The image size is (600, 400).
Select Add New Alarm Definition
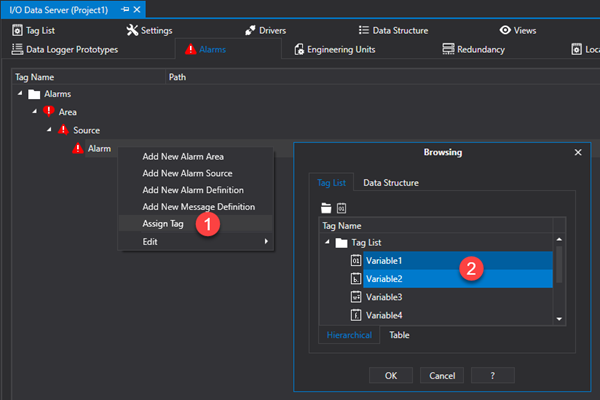coord(192,190)
